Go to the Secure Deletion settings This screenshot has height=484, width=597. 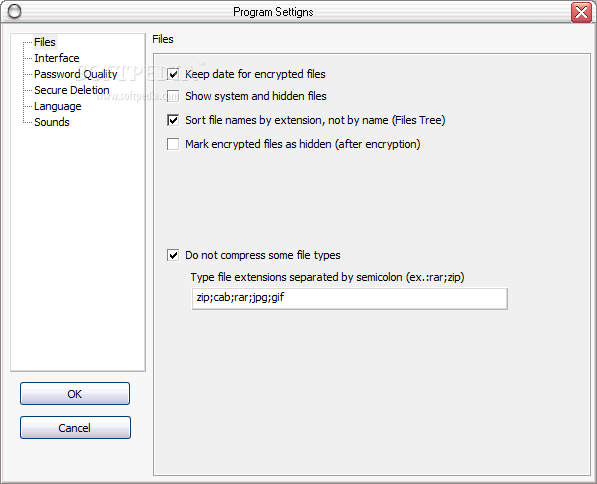point(72,90)
